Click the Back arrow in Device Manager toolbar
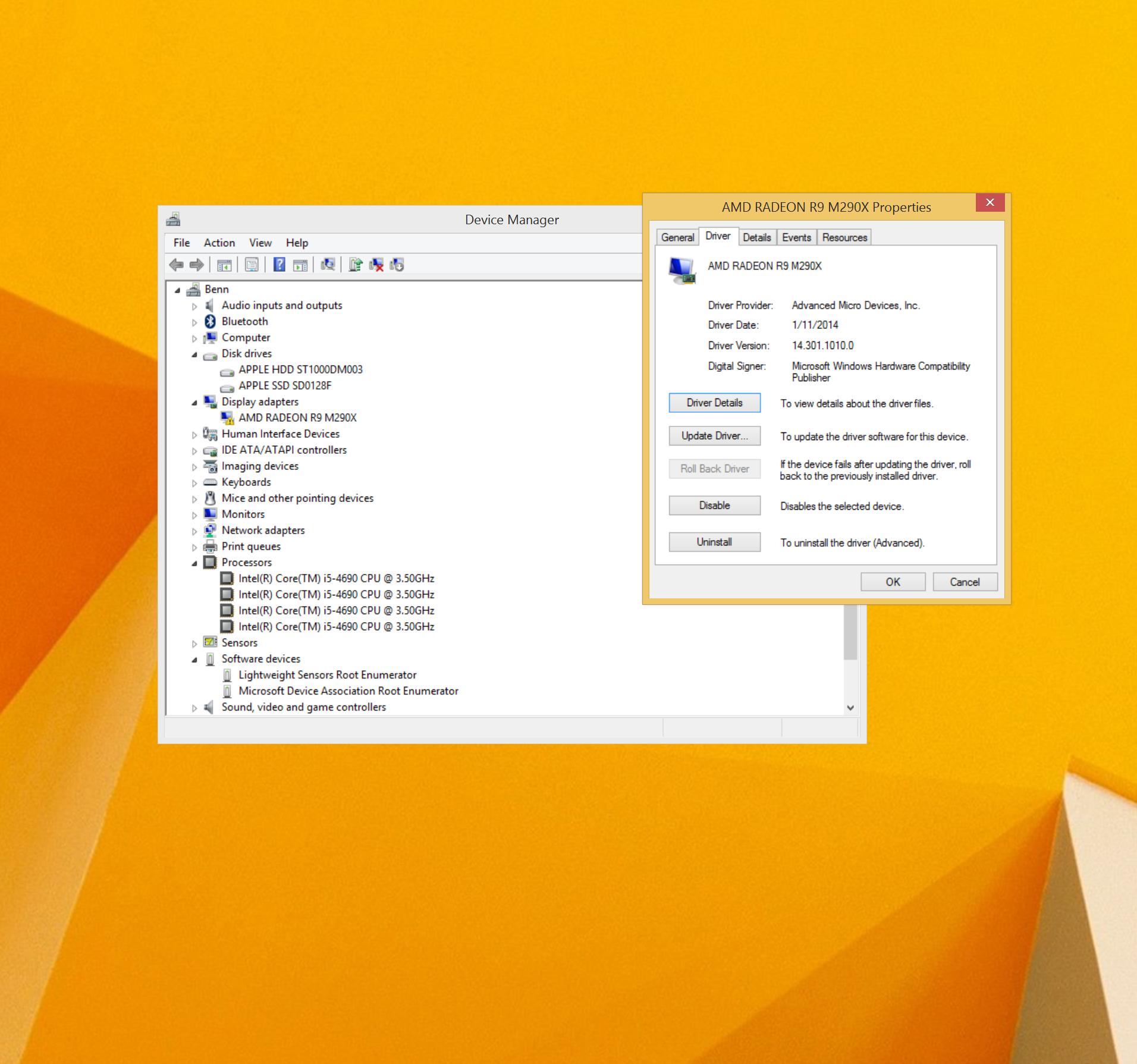The height and width of the screenshot is (1064, 1137). [176, 265]
